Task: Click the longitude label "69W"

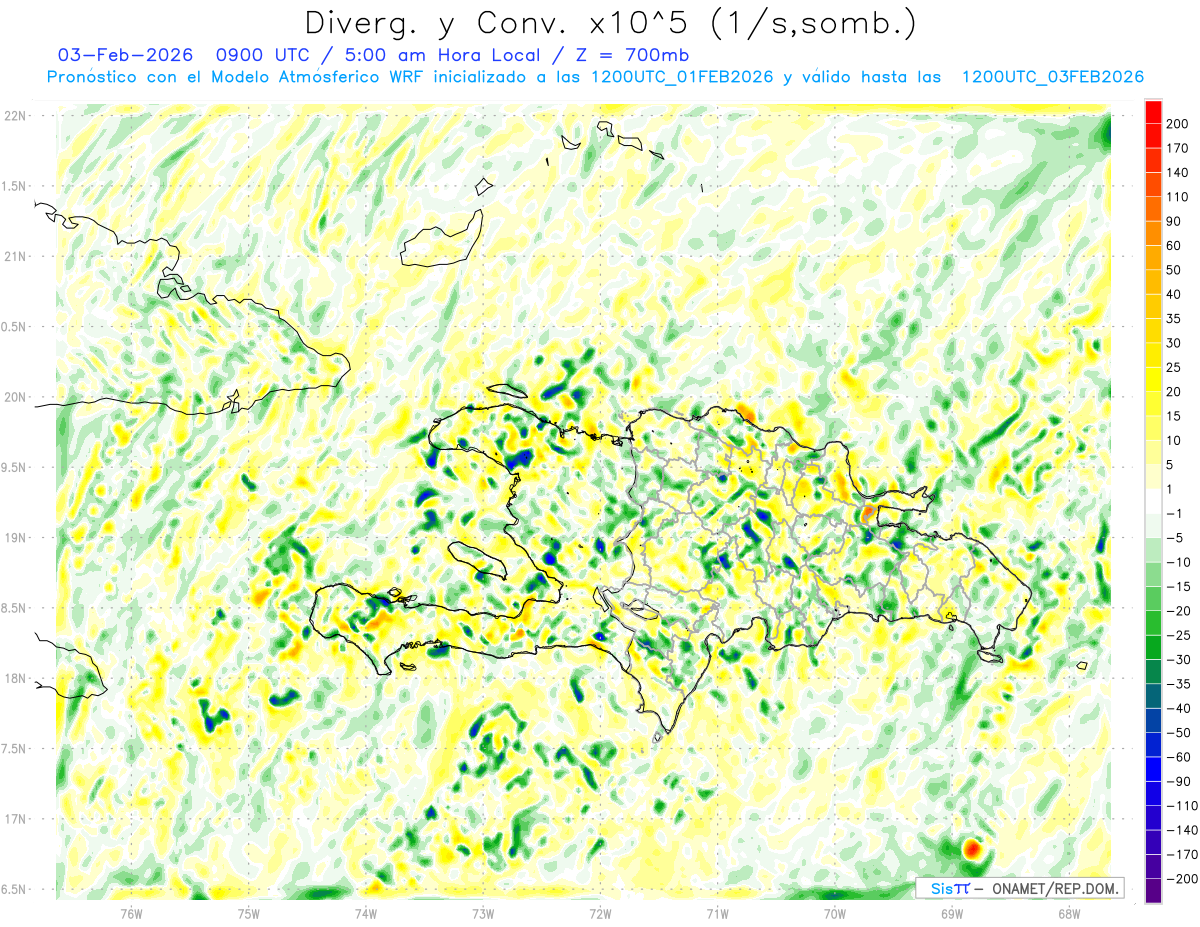Action: tap(952, 914)
